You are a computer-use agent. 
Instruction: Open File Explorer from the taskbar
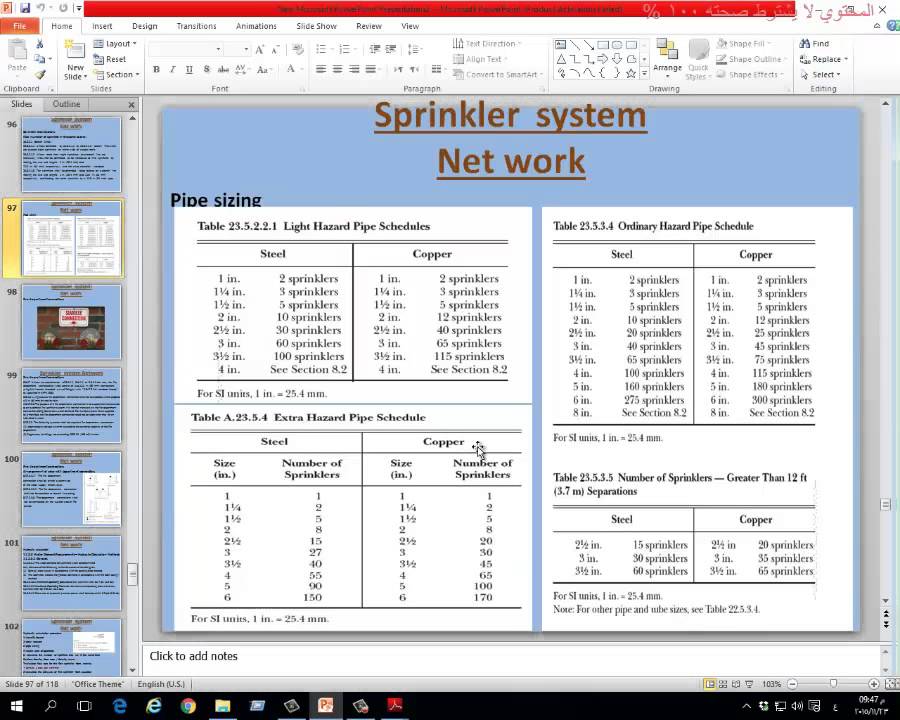pos(223,706)
